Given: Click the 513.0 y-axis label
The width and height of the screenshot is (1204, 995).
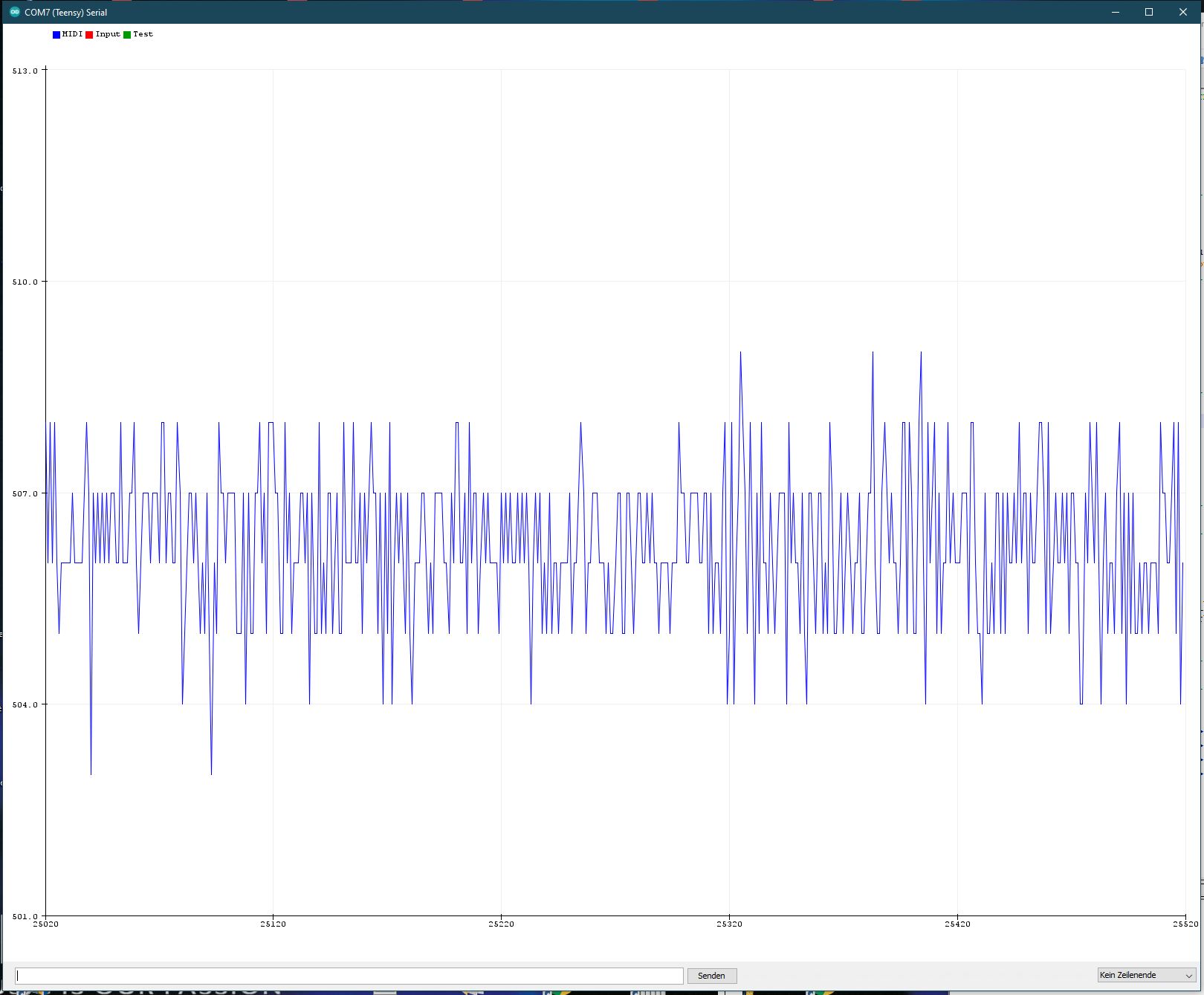Looking at the screenshot, I should [x=25, y=71].
